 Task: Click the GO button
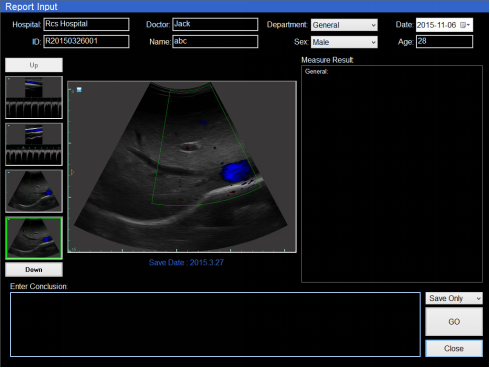tap(454, 322)
